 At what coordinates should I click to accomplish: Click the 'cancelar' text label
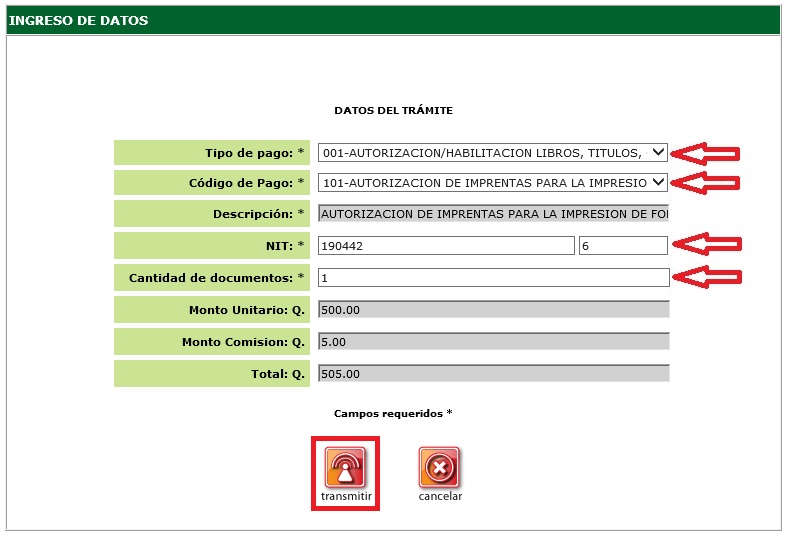tap(440, 497)
